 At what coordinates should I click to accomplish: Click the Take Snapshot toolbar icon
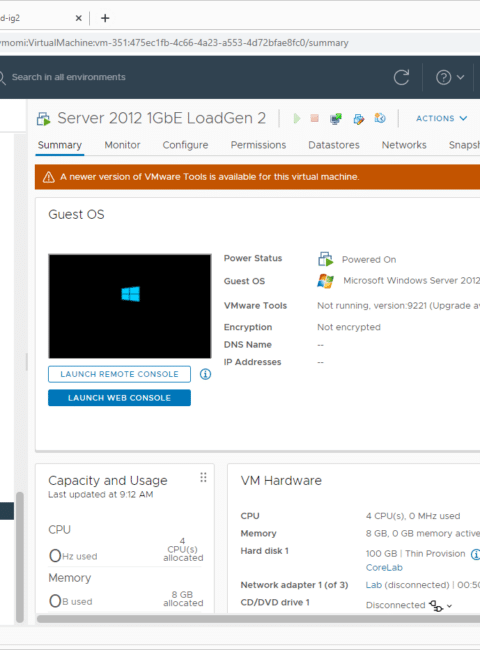380,119
